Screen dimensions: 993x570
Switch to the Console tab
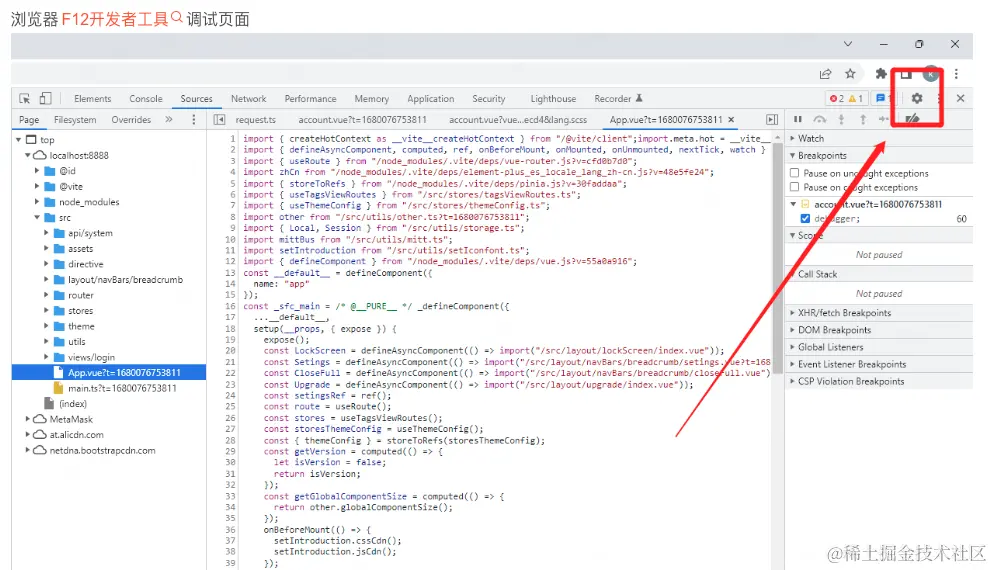tap(146, 99)
